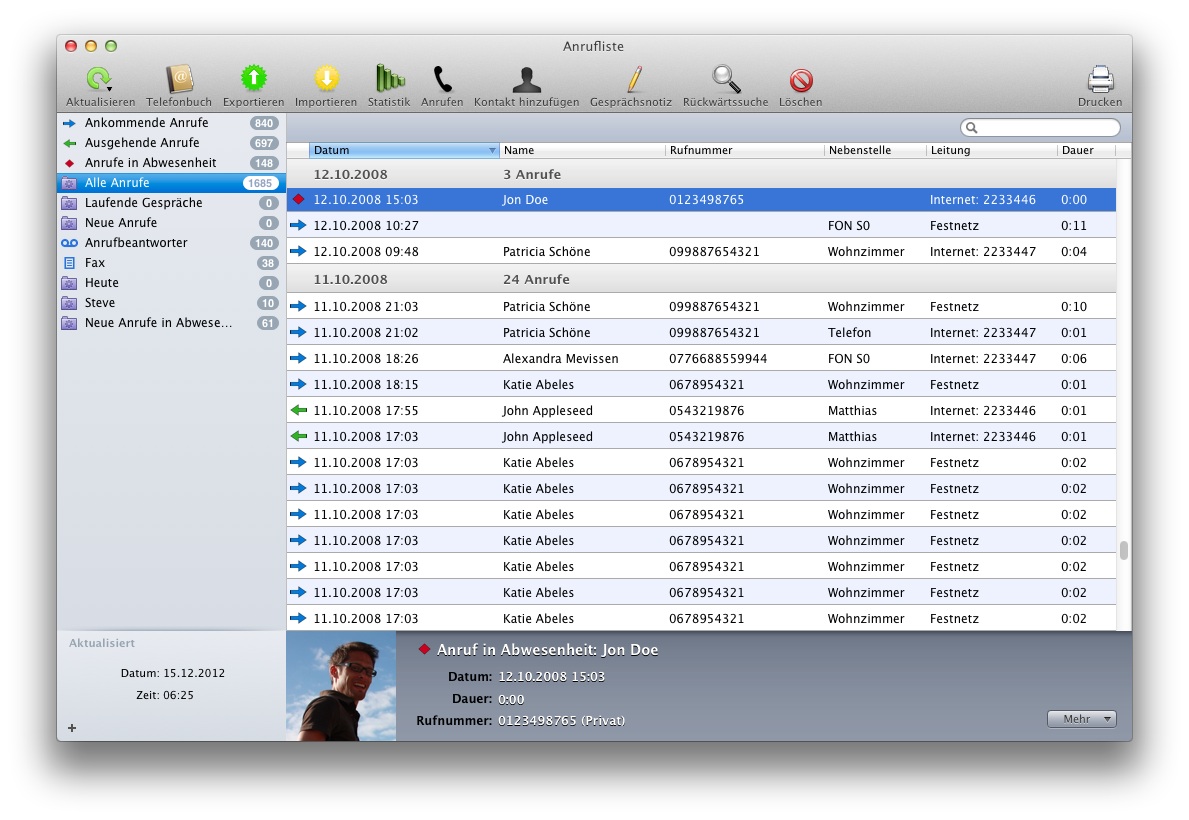Viewport: 1189px width, 820px height.
Task: Add contact with Kontakt hinzufügen icon
Action: click(x=526, y=80)
